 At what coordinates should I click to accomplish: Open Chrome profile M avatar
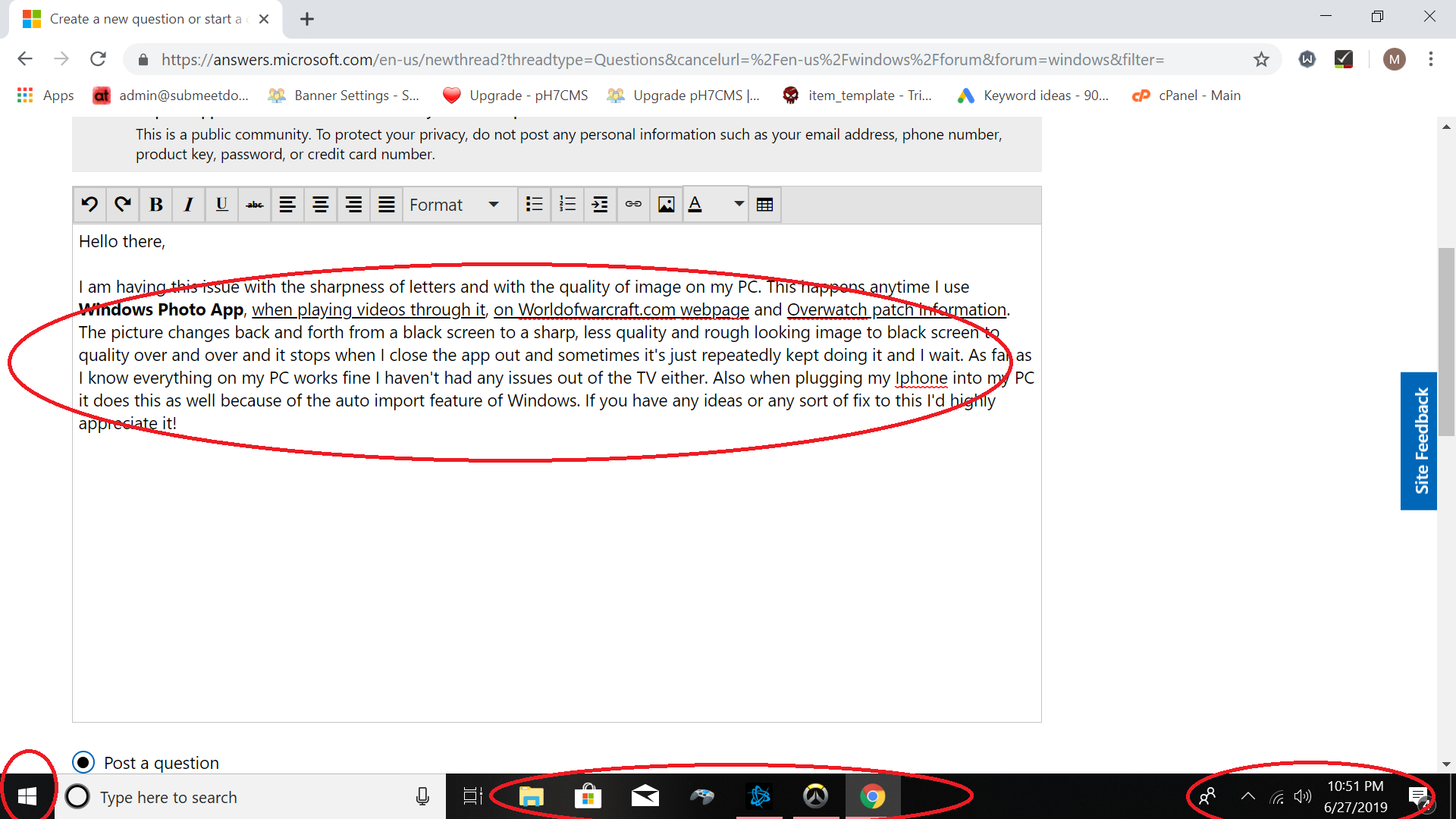(x=1394, y=59)
